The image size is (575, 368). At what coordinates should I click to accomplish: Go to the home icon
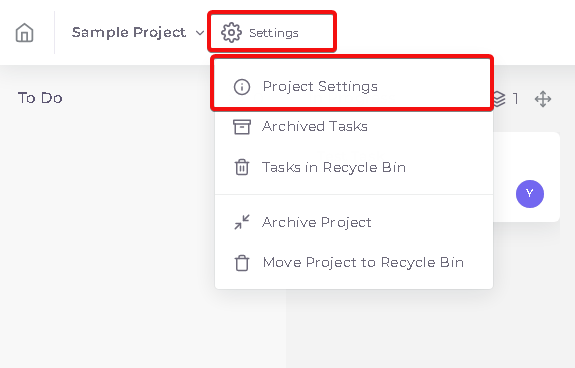25,33
